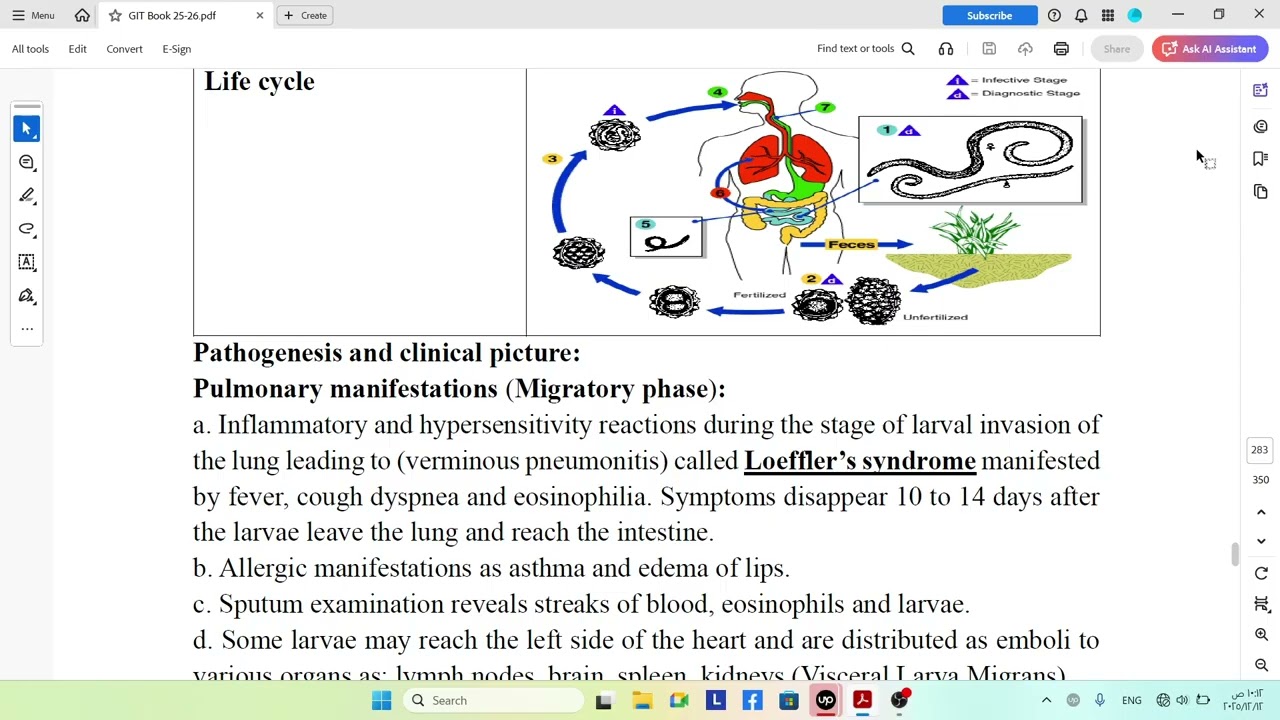Add a comment with sticky note tool
This screenshot has width=1280, height=720.
coord(27,162)
